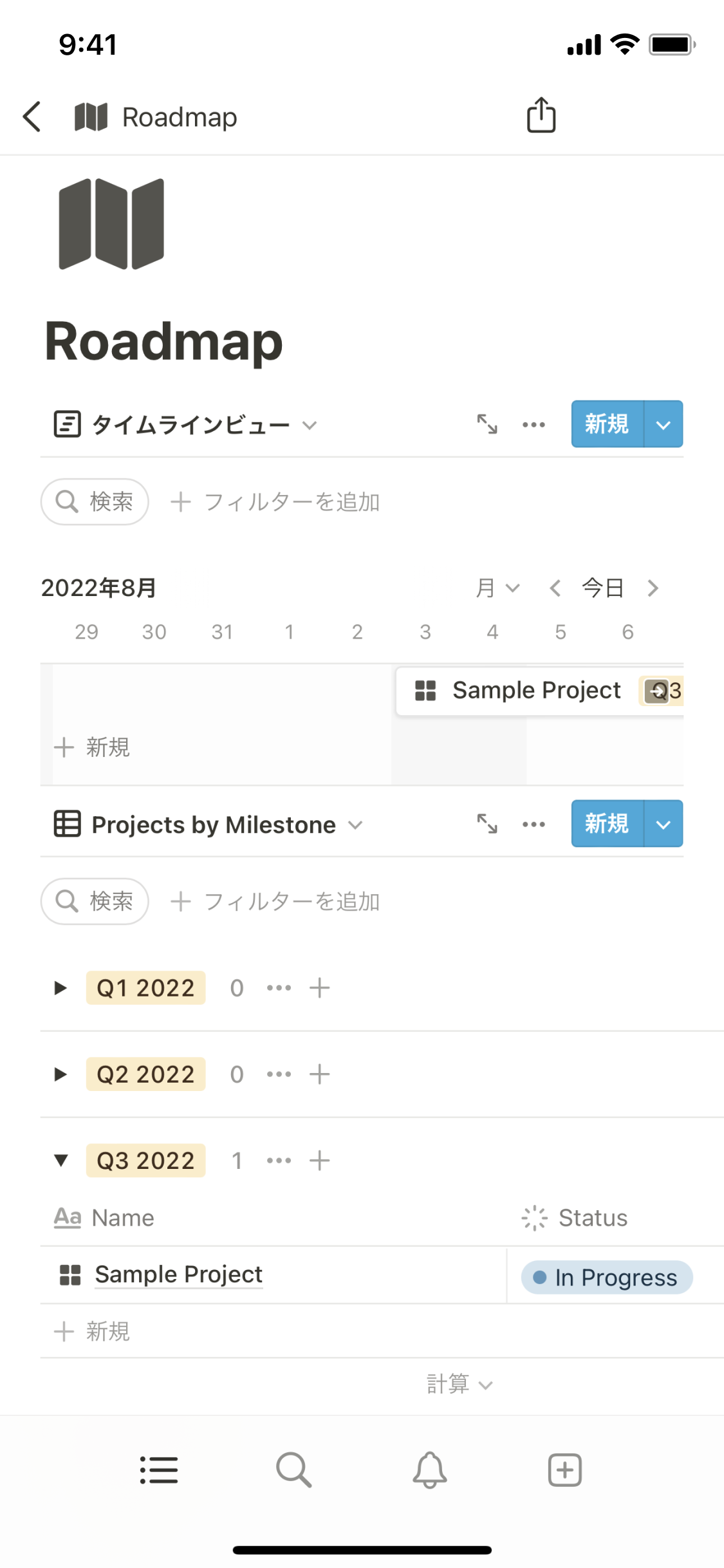Click 新規 button in timeline header
The image size is (724, 1568).
pos(607,424)
